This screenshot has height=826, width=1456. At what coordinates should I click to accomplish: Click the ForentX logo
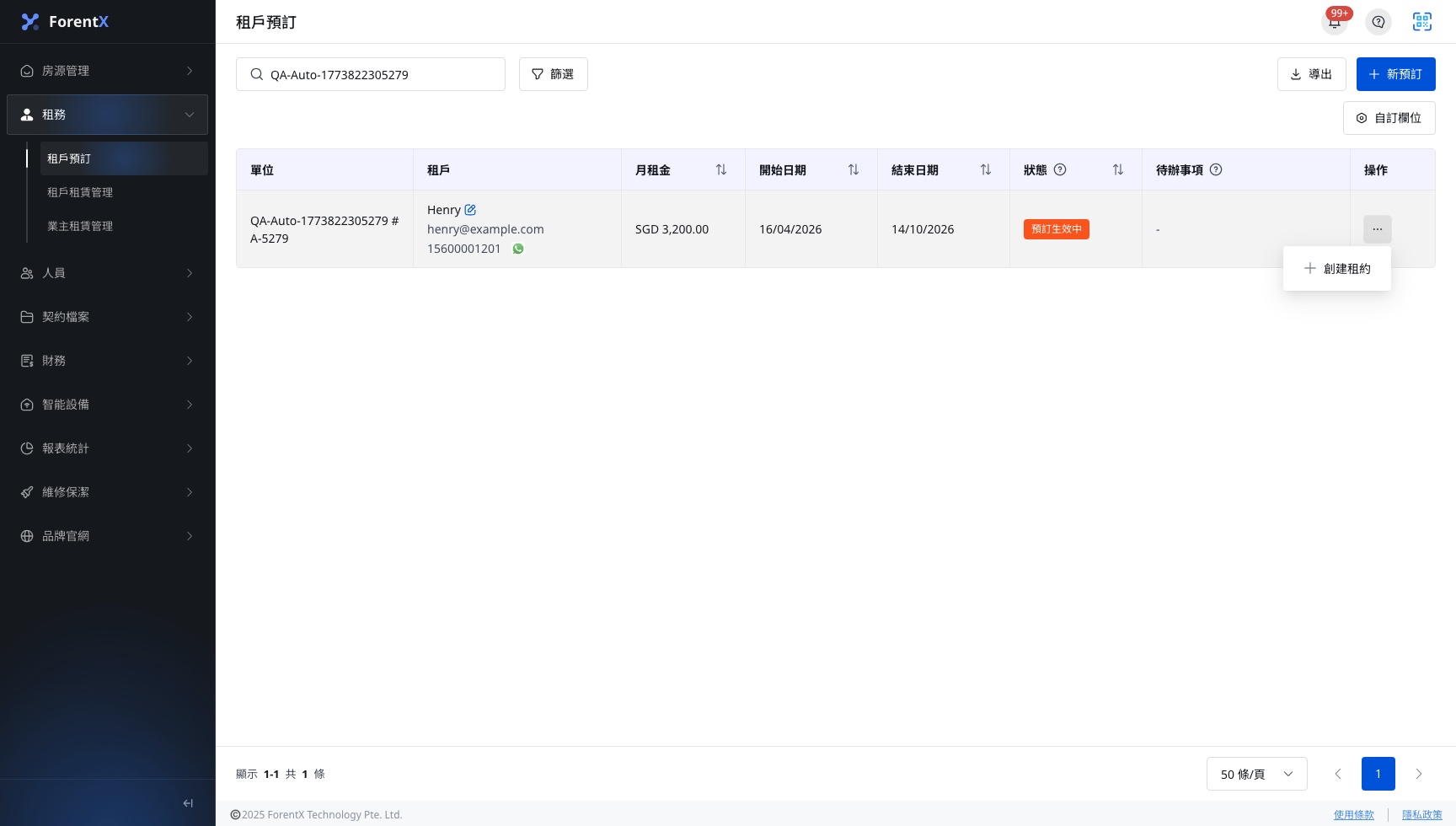tap(65, 22)
